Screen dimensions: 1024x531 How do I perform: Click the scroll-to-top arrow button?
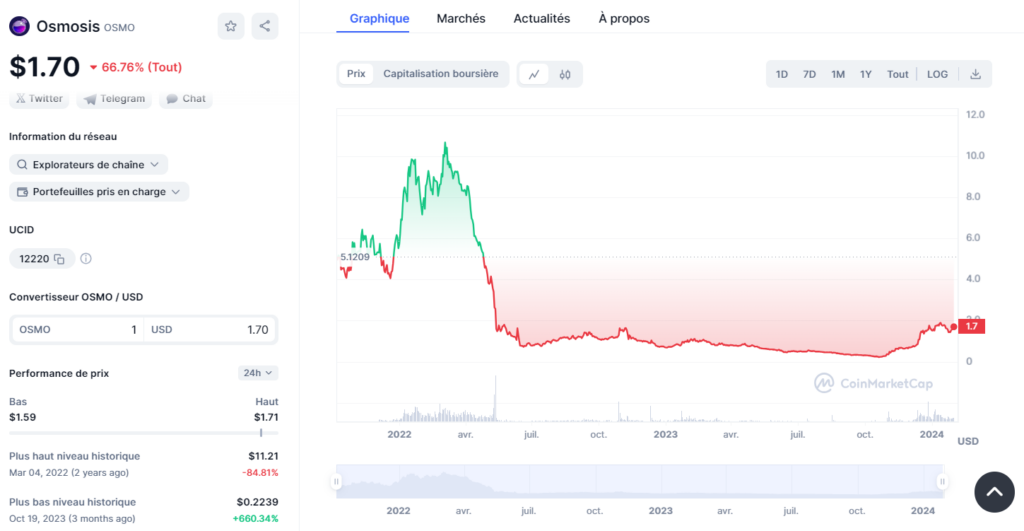point(994,492)
